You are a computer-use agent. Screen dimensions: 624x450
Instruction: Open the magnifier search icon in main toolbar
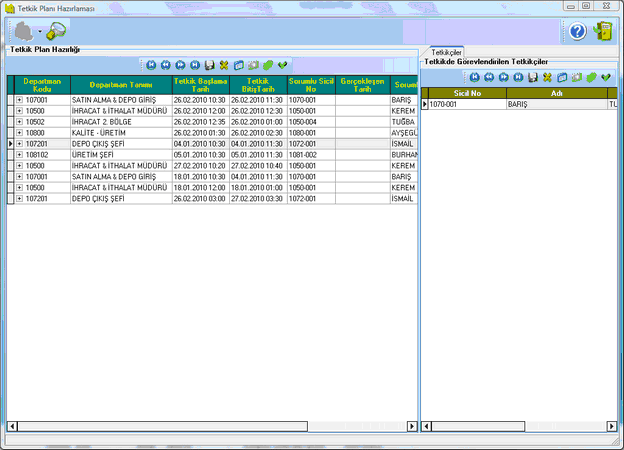(x=56, y=31)
